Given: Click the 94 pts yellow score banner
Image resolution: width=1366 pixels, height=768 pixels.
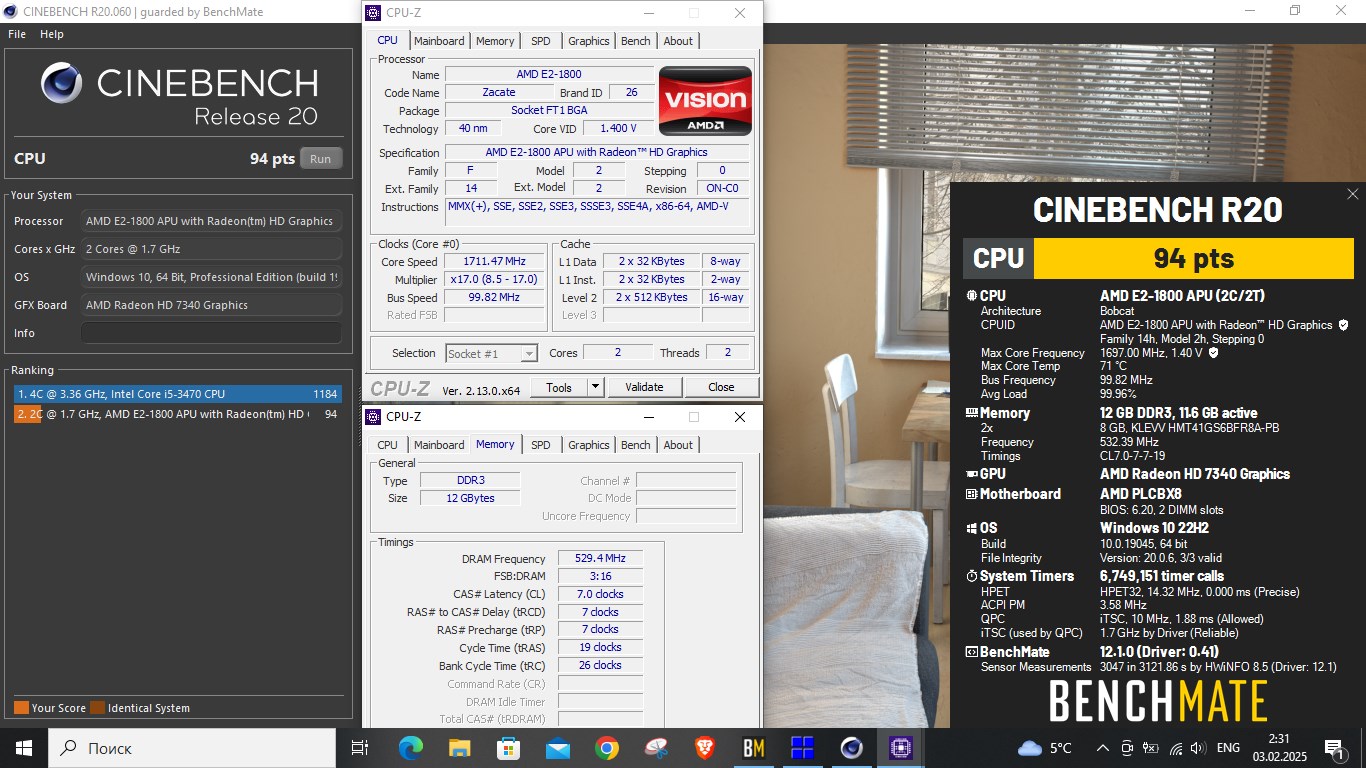Looking at the screenshot, I should pyautogui.click(x=1193, y=258).
